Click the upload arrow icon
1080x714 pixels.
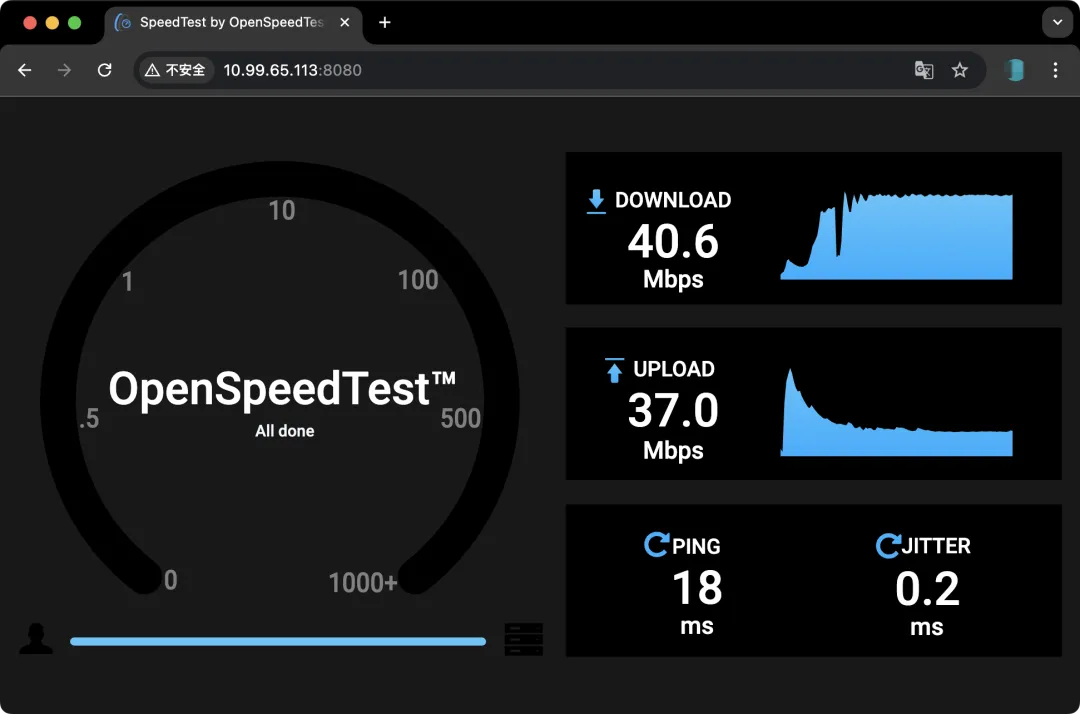point(614,370)
